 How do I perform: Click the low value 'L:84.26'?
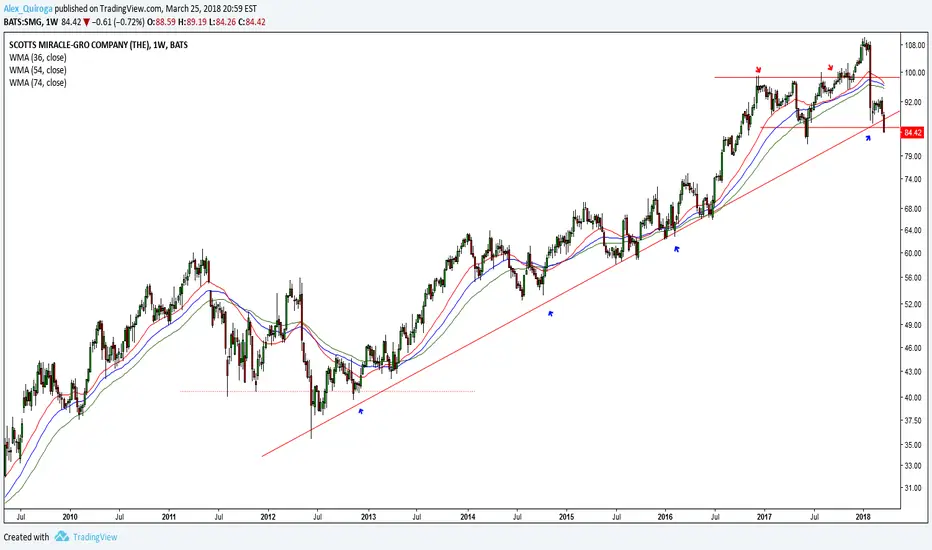[222, 22]
